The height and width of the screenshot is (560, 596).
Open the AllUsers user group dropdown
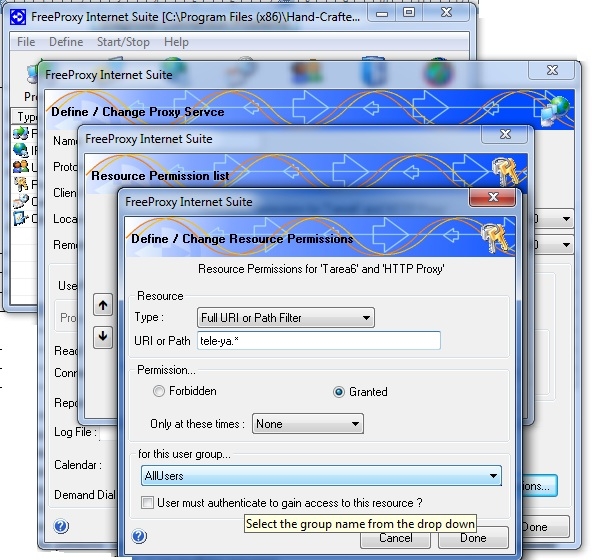[x=321, y=476]
